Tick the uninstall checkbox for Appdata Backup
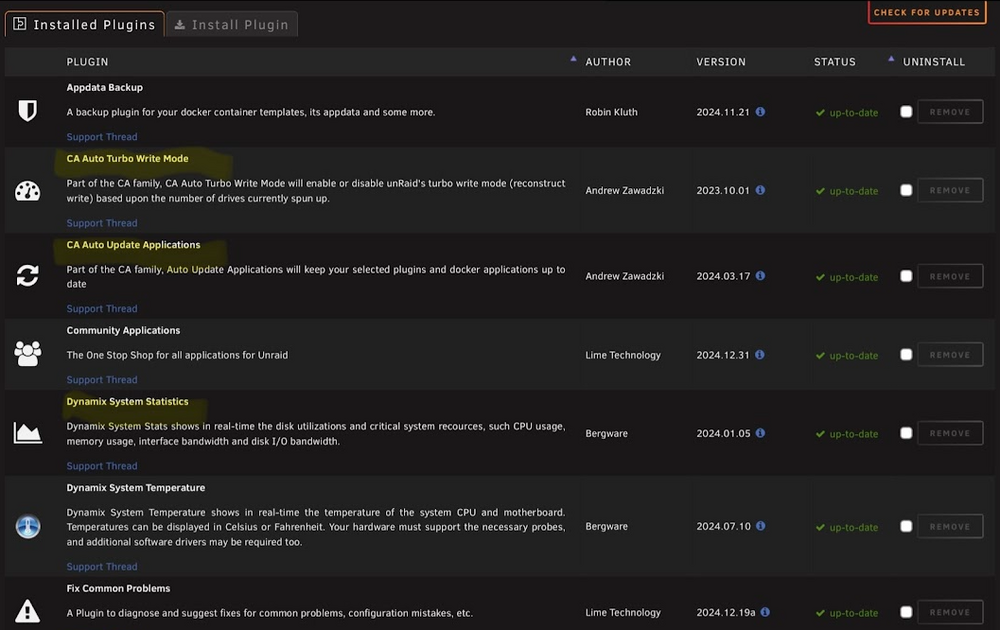Image resolution: width=1000 pixels, height=630 pixels. click(906, 112)
